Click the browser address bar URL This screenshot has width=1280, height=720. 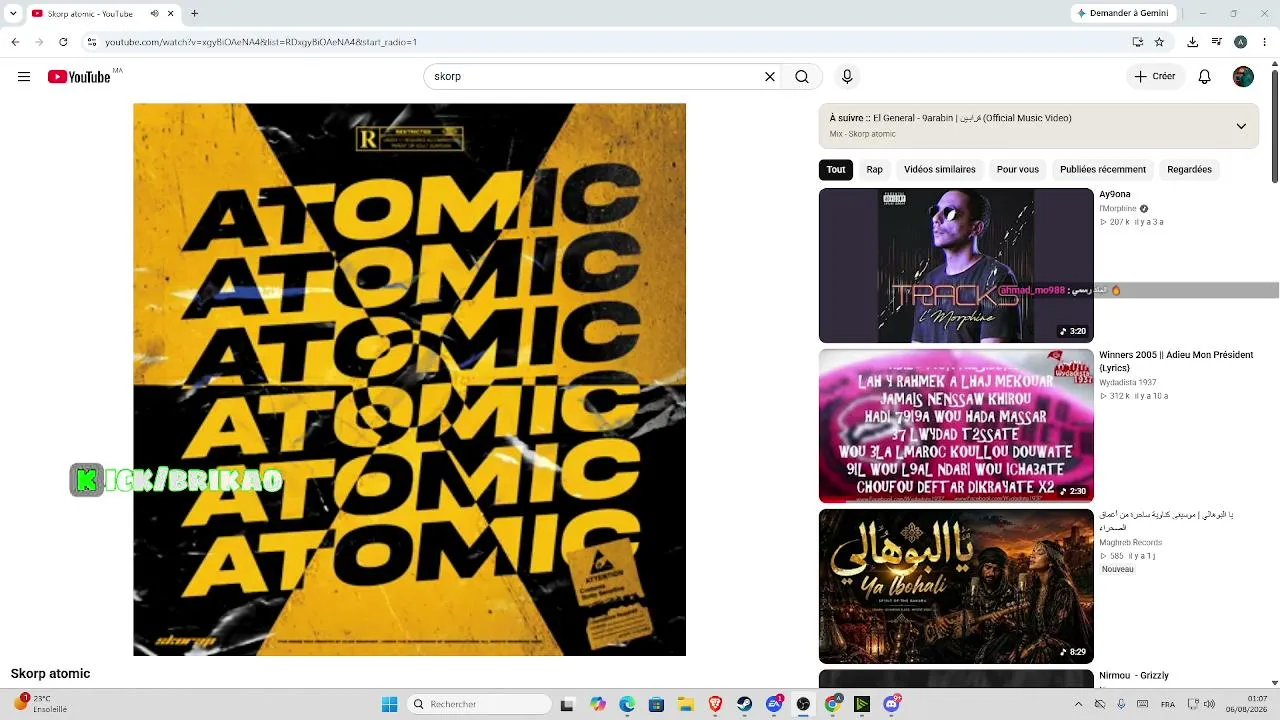pyautogui.click(x=261, y=42)
